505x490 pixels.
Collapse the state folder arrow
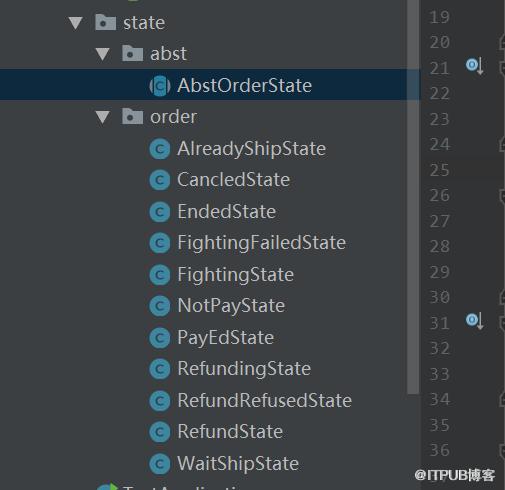coord(76,23)
